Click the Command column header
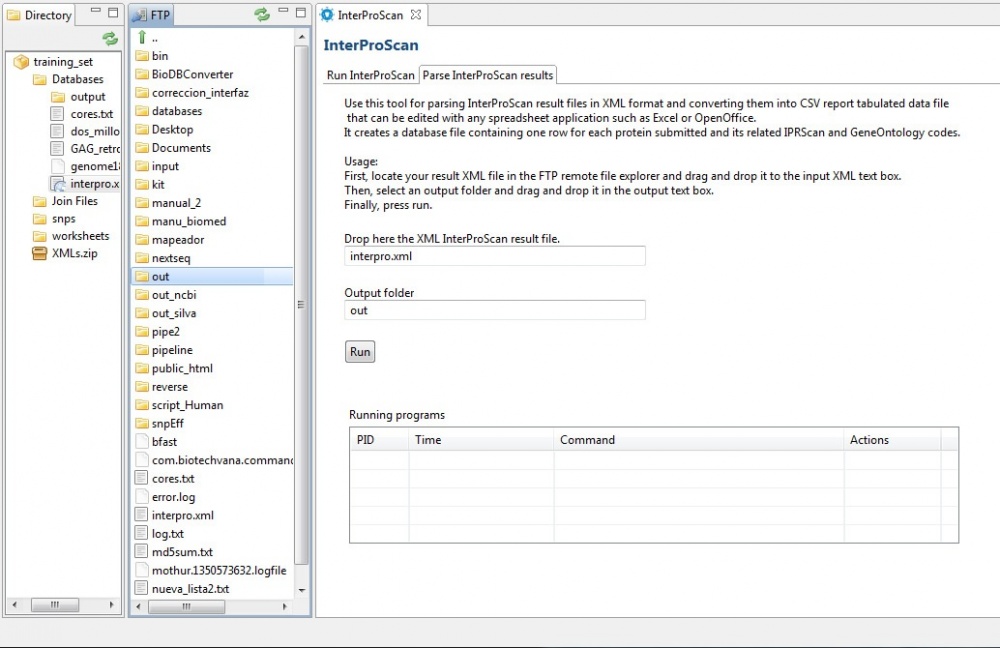The image size is (1000, 648). click(587, 440)
